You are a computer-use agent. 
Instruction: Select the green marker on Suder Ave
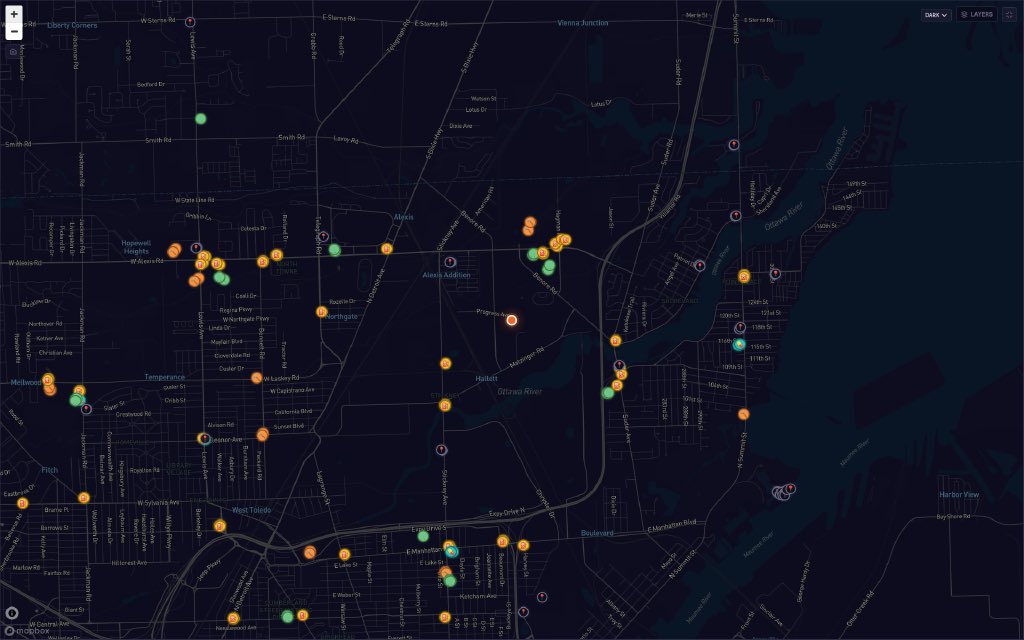click(608, 393)
